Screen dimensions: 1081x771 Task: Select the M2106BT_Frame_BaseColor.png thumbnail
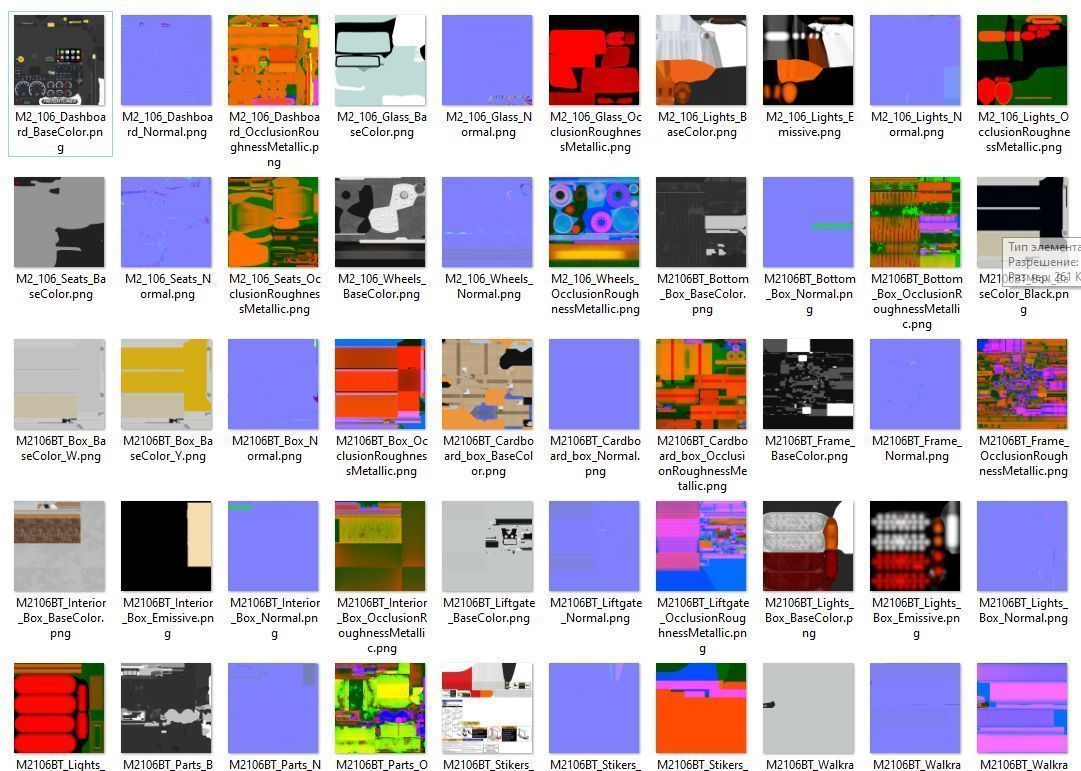(x=808, y=384)
